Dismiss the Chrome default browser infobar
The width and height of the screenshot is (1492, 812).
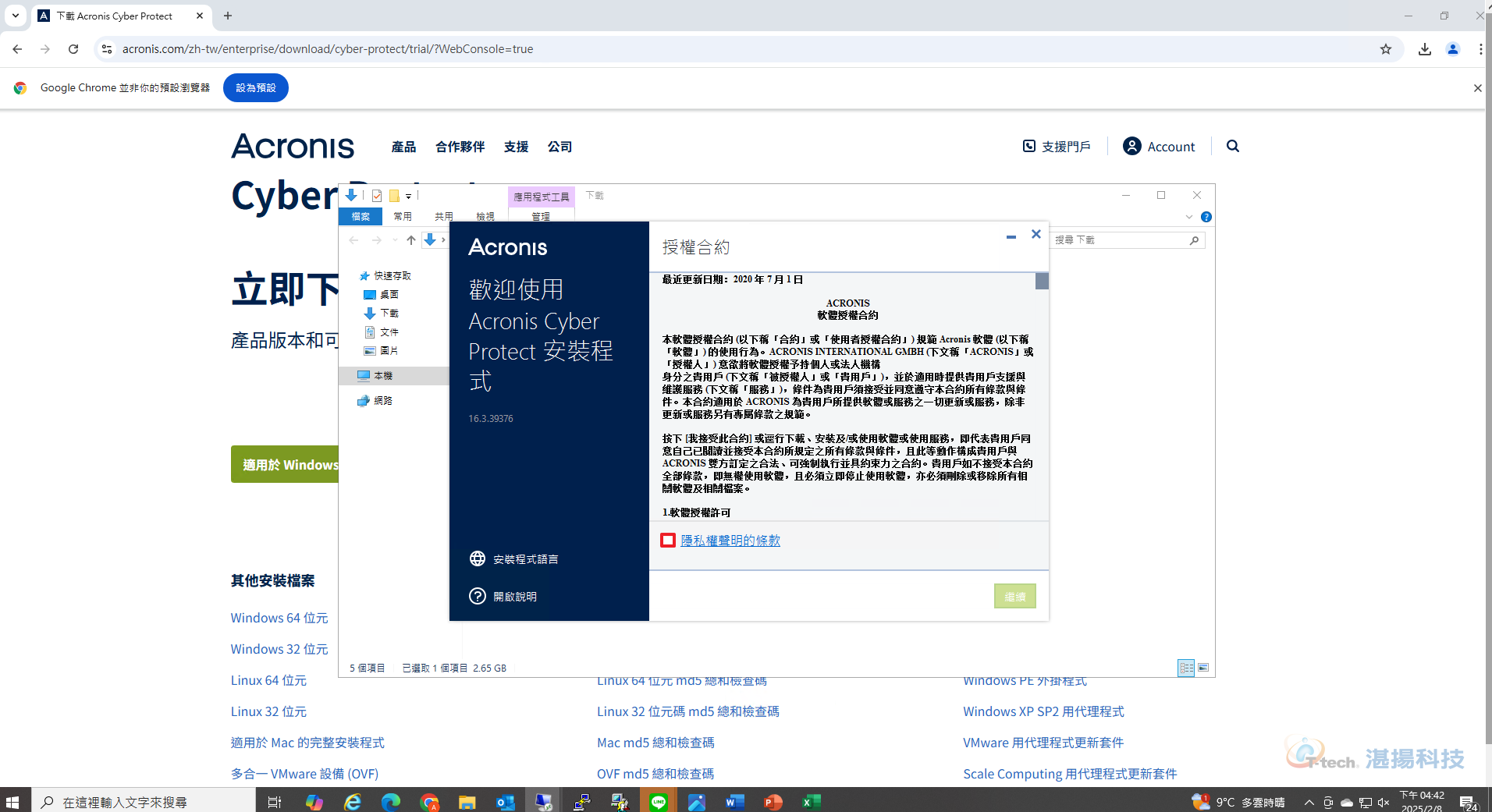click(1477, 88)
